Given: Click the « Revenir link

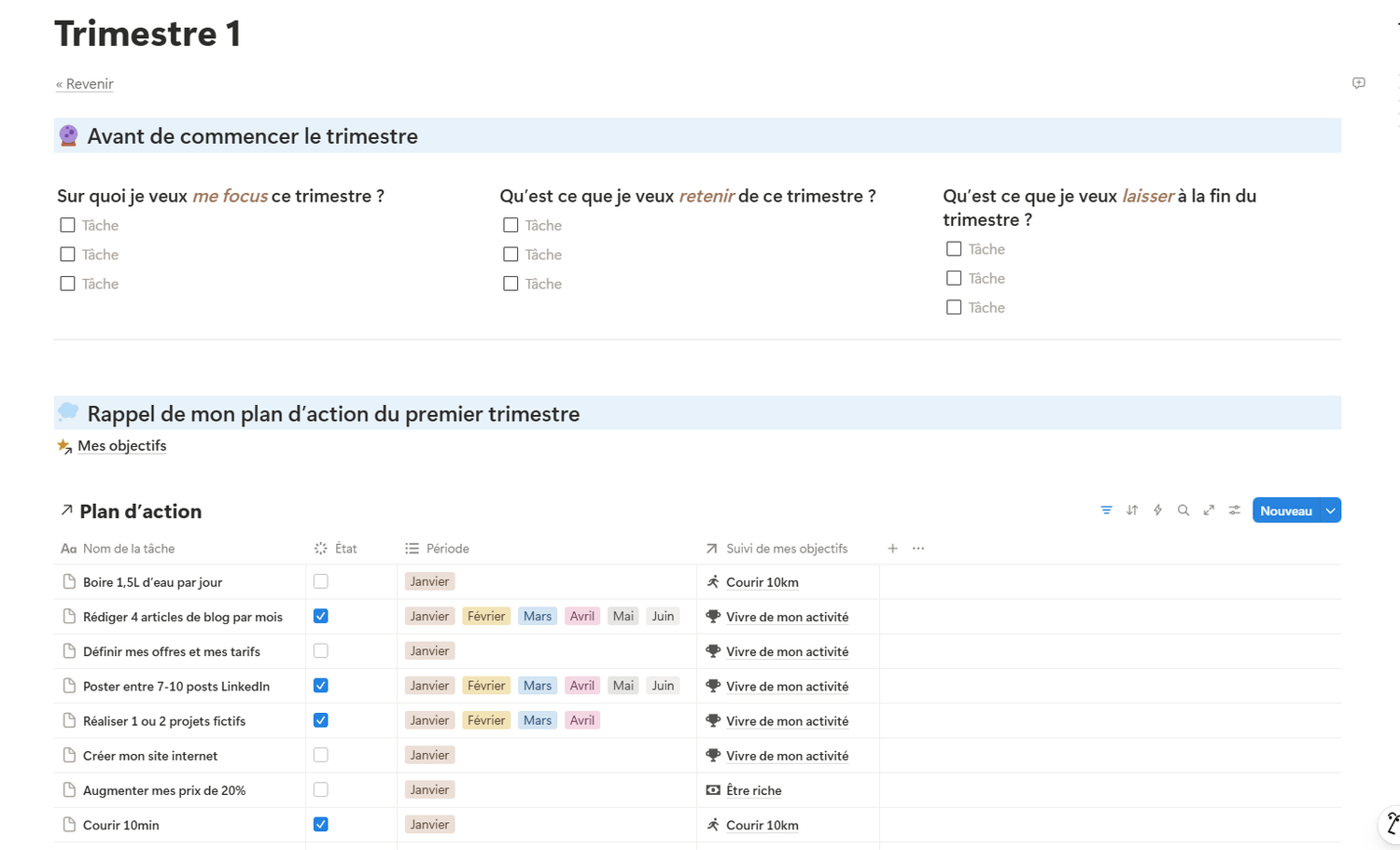Looking at the screenshot, I should (85, 84).
